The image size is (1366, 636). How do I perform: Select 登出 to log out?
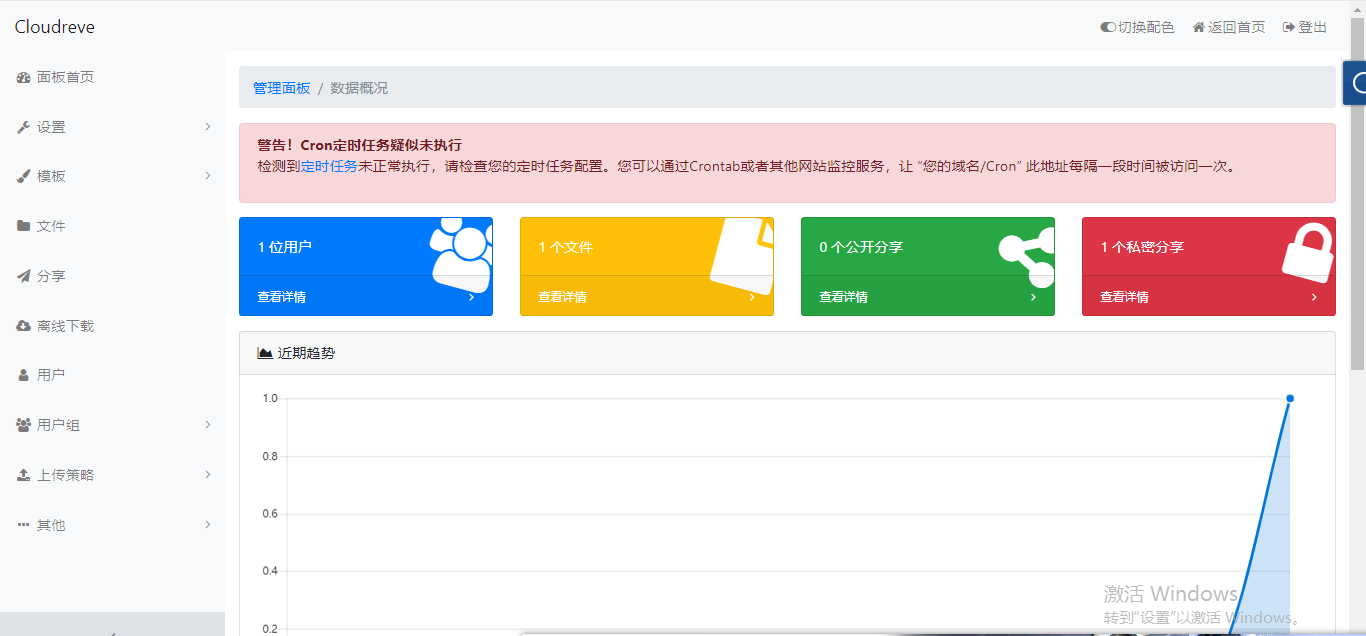[x=1305, y=27]
